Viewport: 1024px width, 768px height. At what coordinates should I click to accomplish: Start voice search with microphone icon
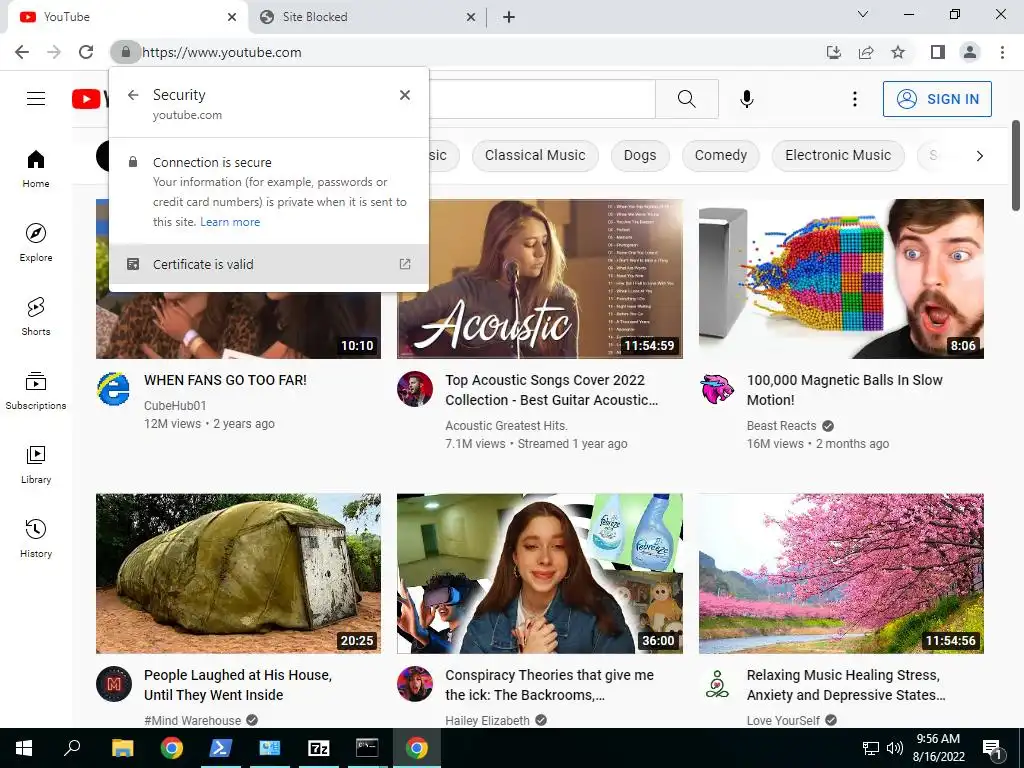[747, 99]
